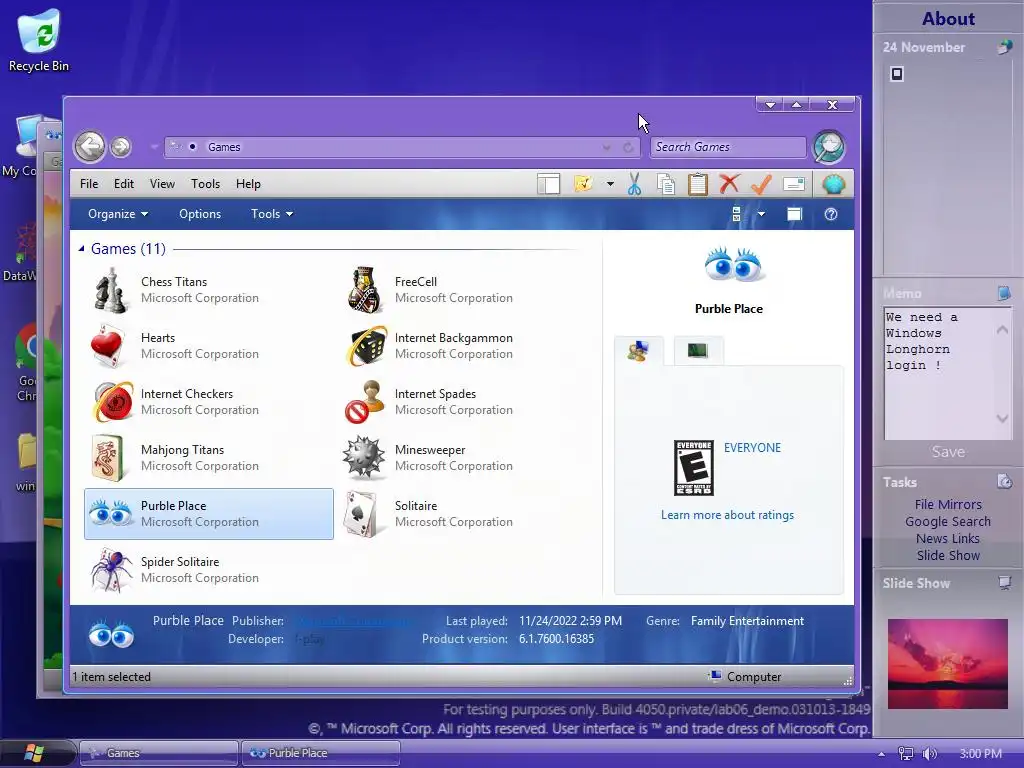1024x768 pixels.
Task: Click the scissors Cut icon
Action: tap(634, 184)
